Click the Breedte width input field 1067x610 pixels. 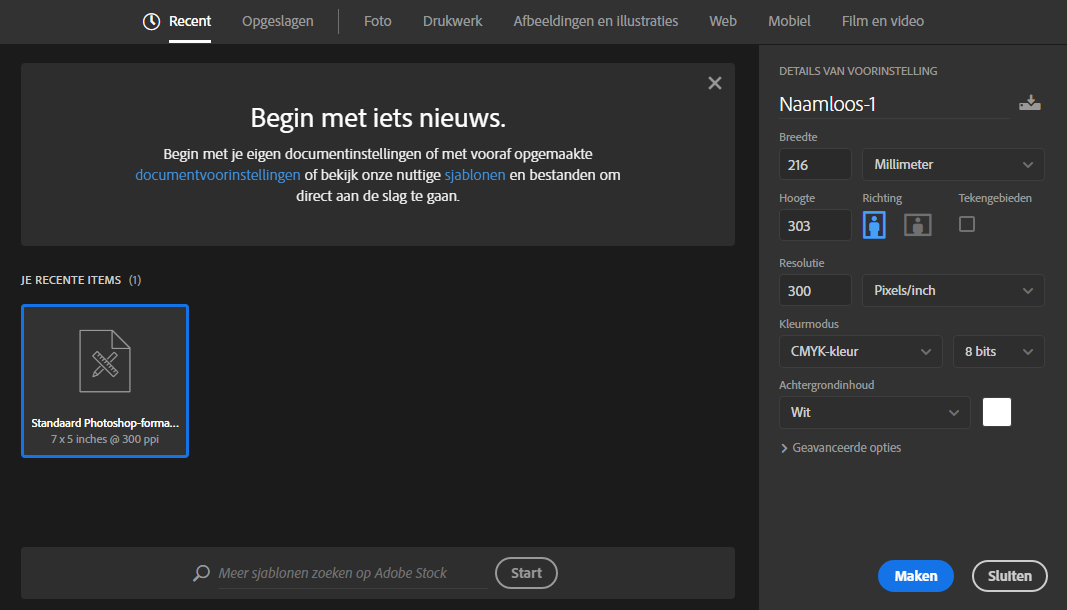(814, 164)
